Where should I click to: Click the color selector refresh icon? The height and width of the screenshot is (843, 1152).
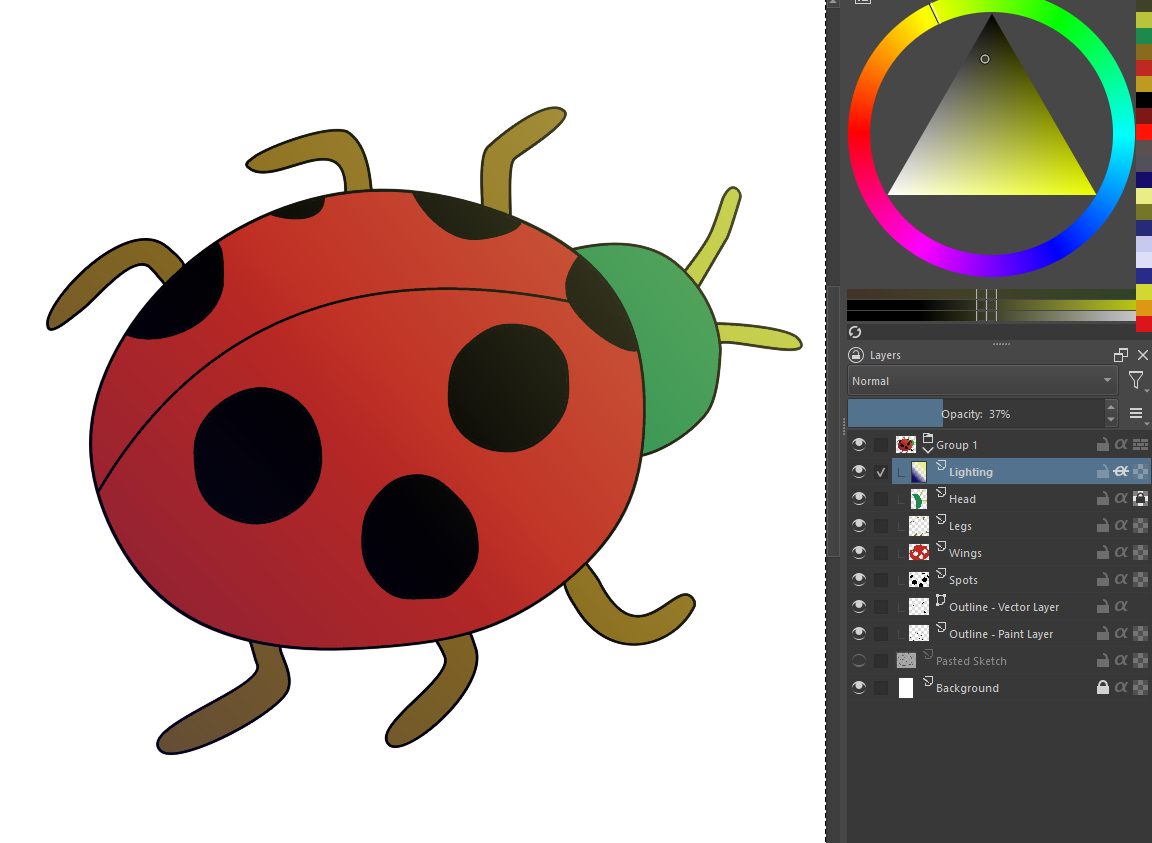point(855,332)
